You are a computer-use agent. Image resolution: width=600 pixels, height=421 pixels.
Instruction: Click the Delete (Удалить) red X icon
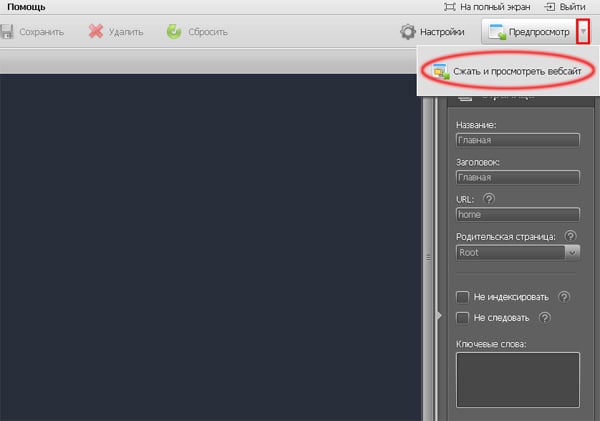(x=96, y=31)
